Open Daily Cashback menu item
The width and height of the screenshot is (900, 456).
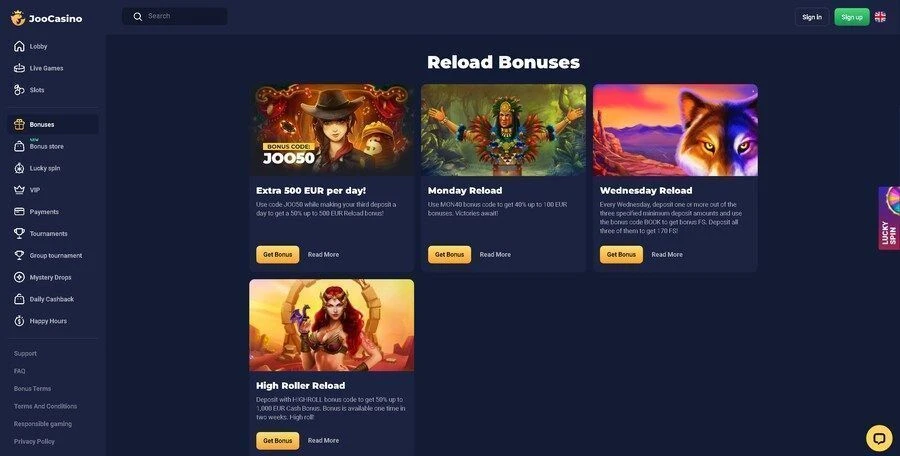click(x=53, y=299)
